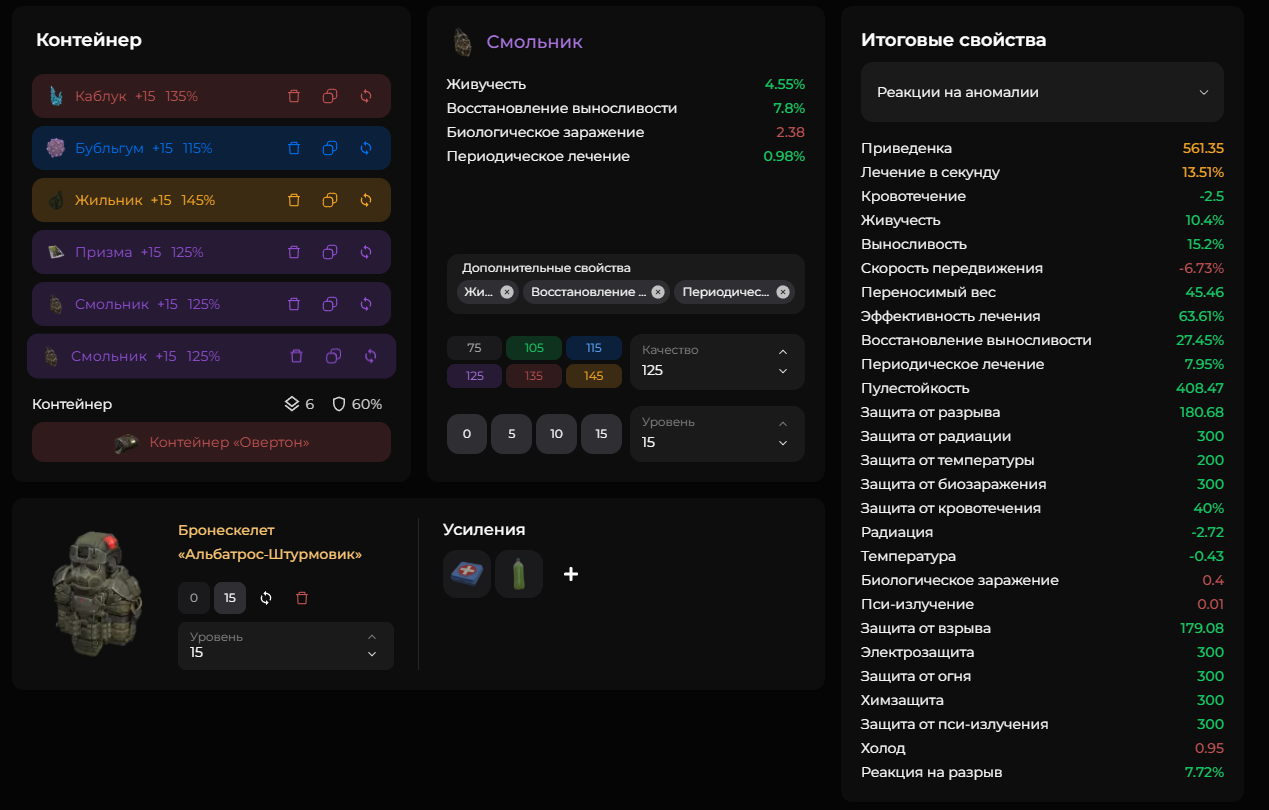1269x810 pixels.
Task: Select the Жильник +15 145% entry
Action: click(211, 200)
